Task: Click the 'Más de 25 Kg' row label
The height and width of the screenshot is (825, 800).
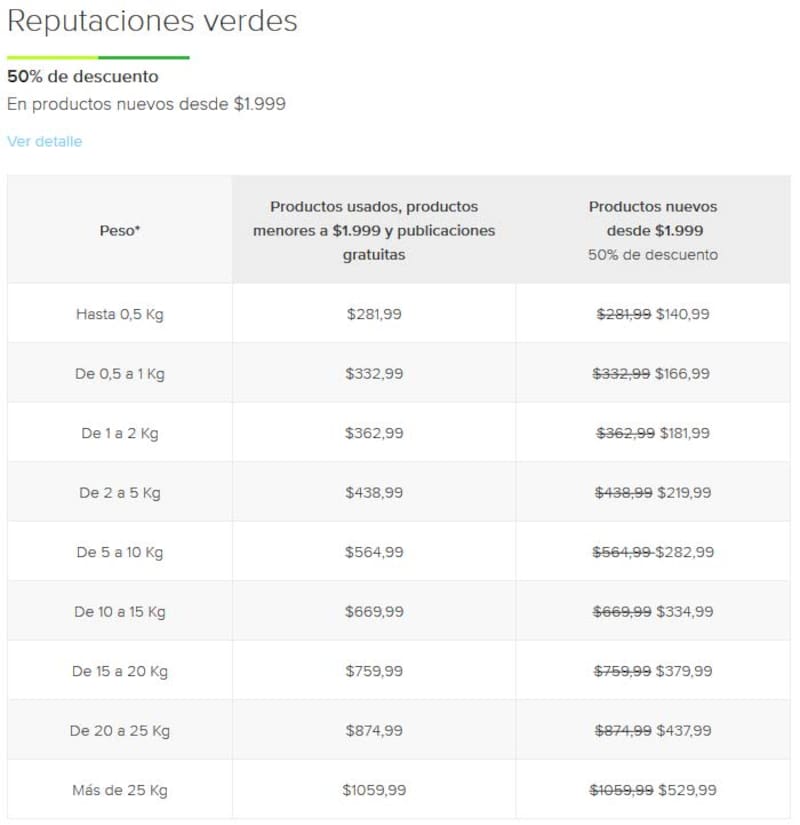Action: (120, 790)
